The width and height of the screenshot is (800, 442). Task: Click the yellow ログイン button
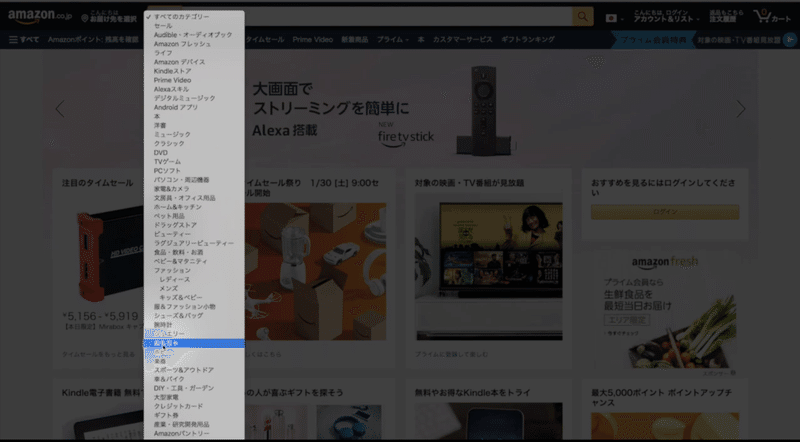(x=665, y=212)
